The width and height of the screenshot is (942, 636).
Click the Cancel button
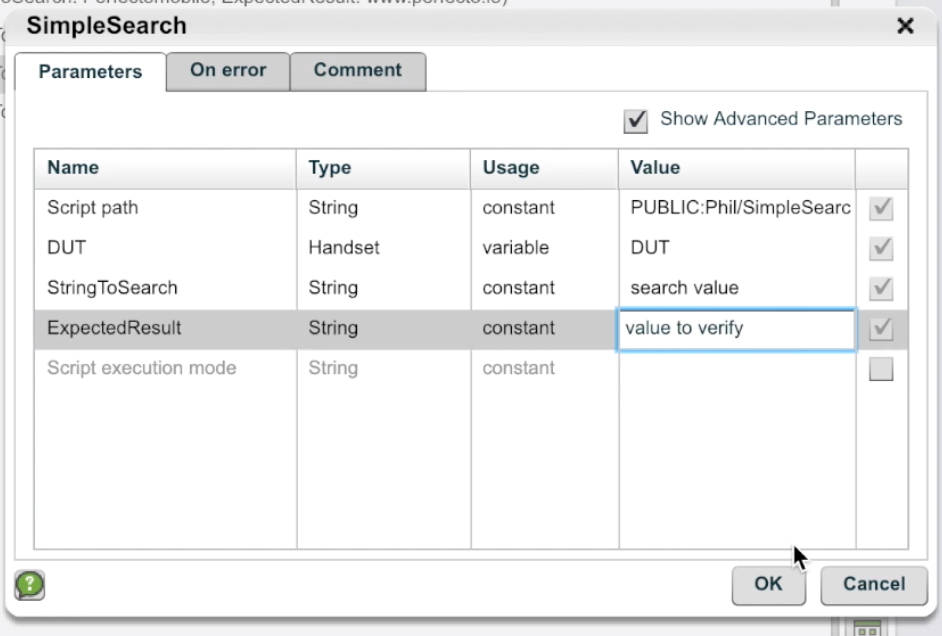[873, 584]
